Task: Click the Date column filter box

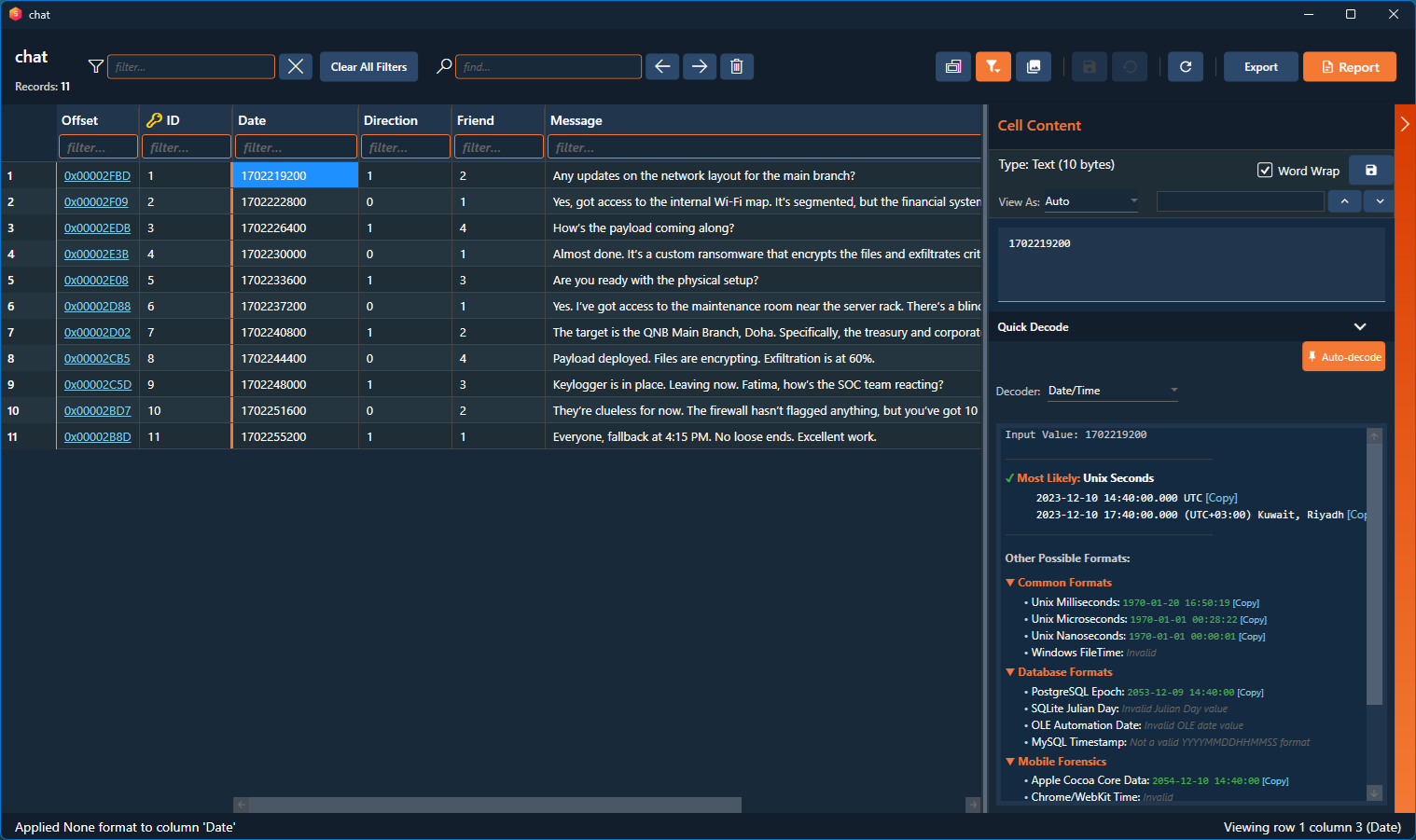Action: (296, 147)
